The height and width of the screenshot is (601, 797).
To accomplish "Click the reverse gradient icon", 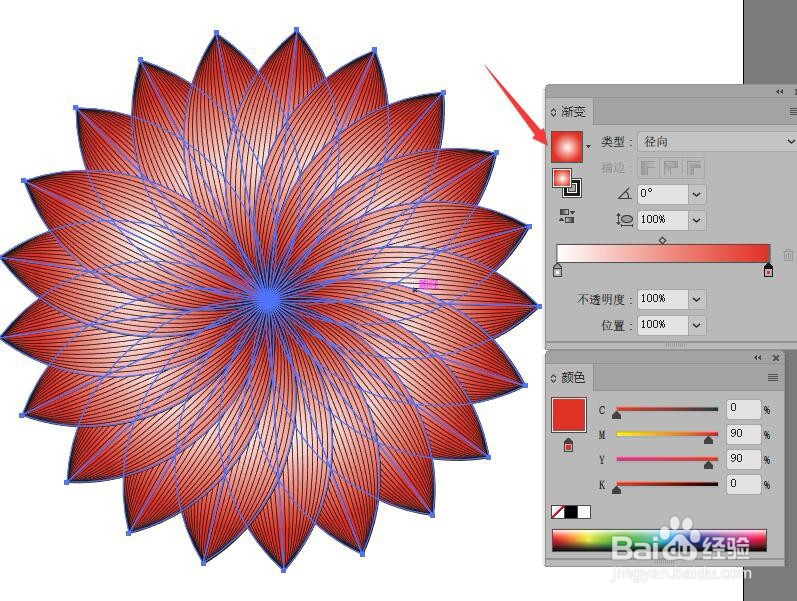I will point(567,216).
